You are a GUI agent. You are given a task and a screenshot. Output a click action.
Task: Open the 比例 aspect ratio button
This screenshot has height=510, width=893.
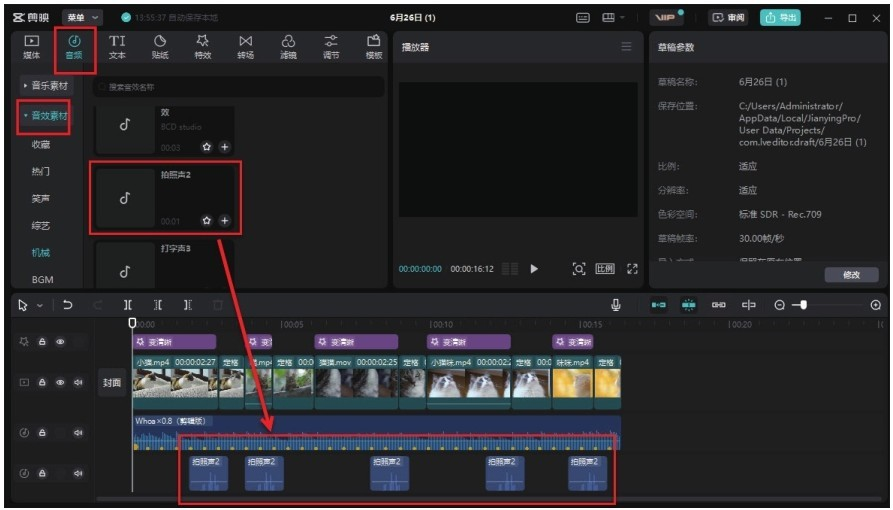tap(605, 269)
